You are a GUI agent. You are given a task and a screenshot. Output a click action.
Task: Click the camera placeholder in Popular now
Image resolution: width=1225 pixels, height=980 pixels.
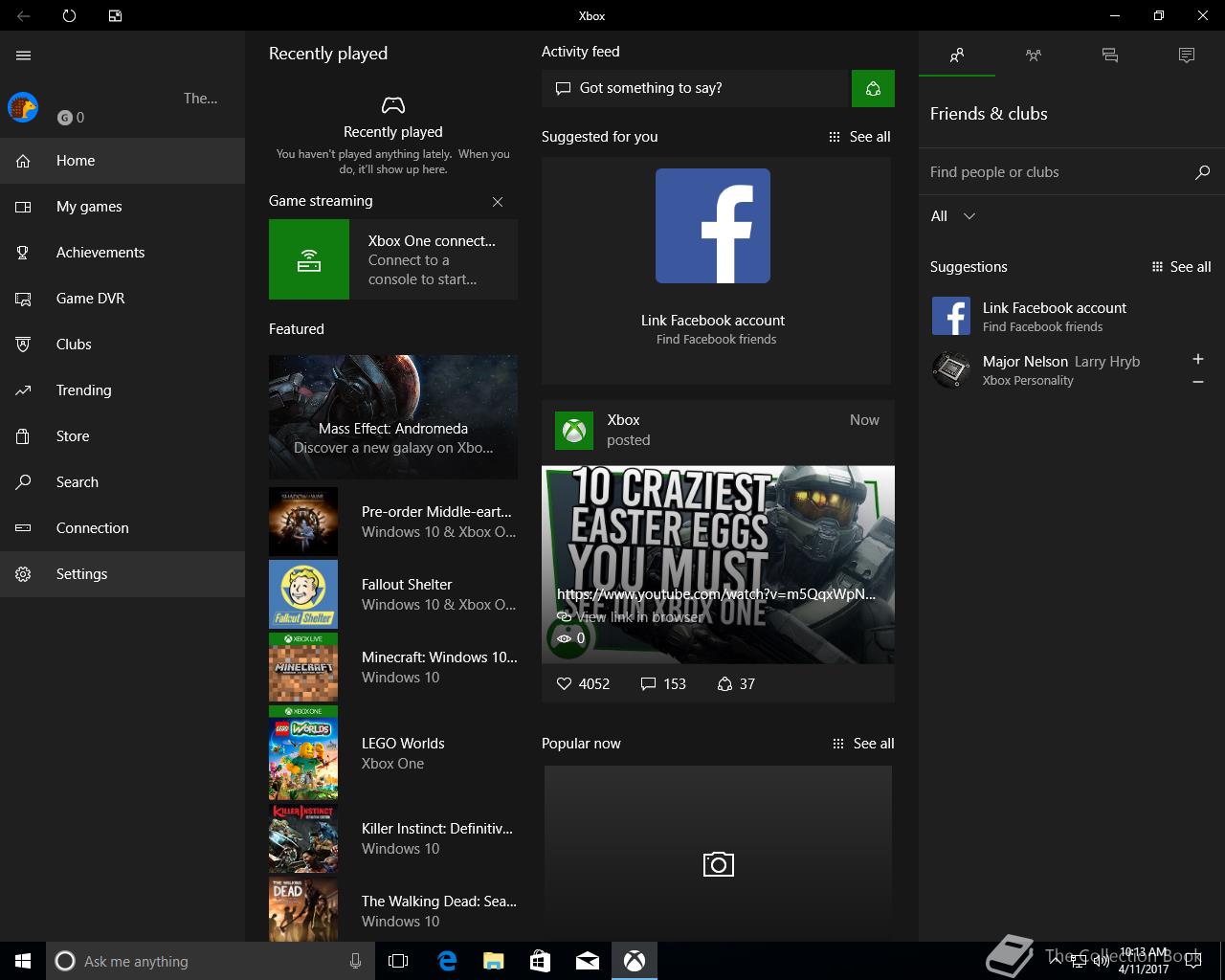(718, 864)
